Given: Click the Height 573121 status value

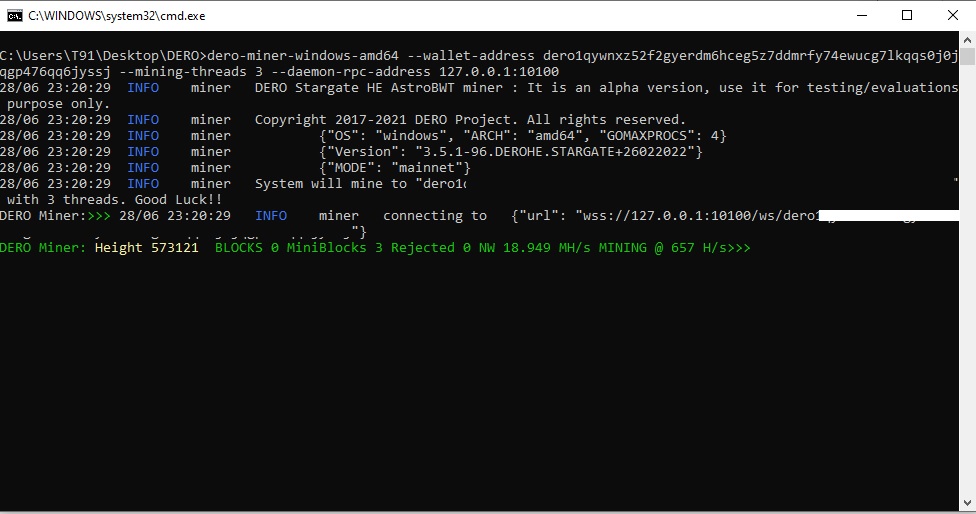Looking at the screenshot, I should coord(146,248).
